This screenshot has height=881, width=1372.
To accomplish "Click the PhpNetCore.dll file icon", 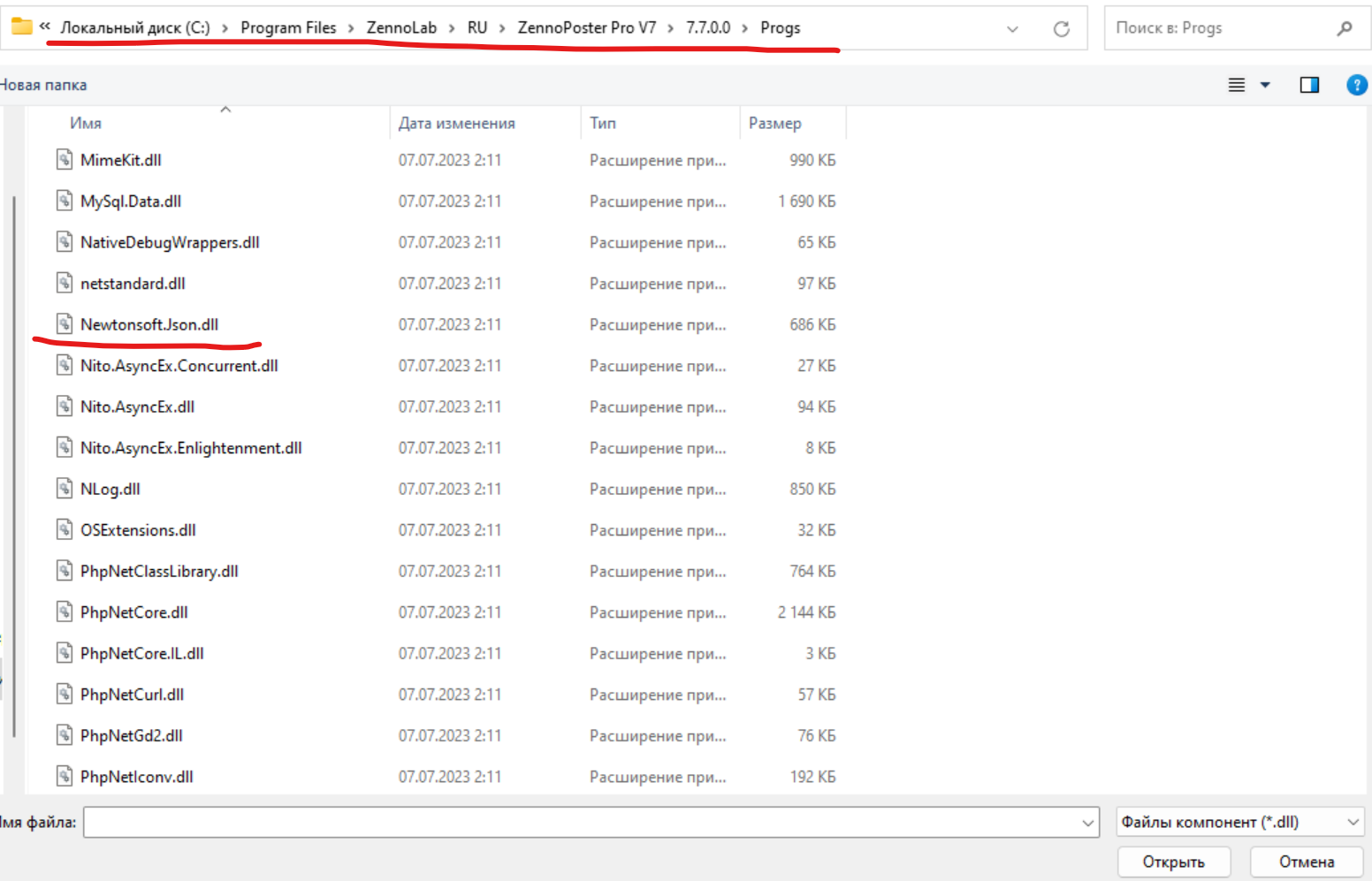I will click(65, 611).
